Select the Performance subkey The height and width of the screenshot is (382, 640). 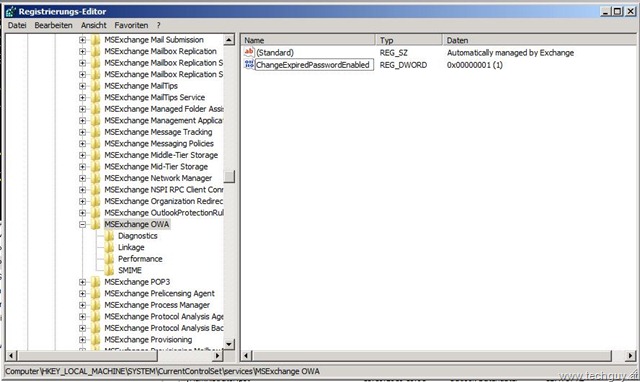[x=140, y=259]
